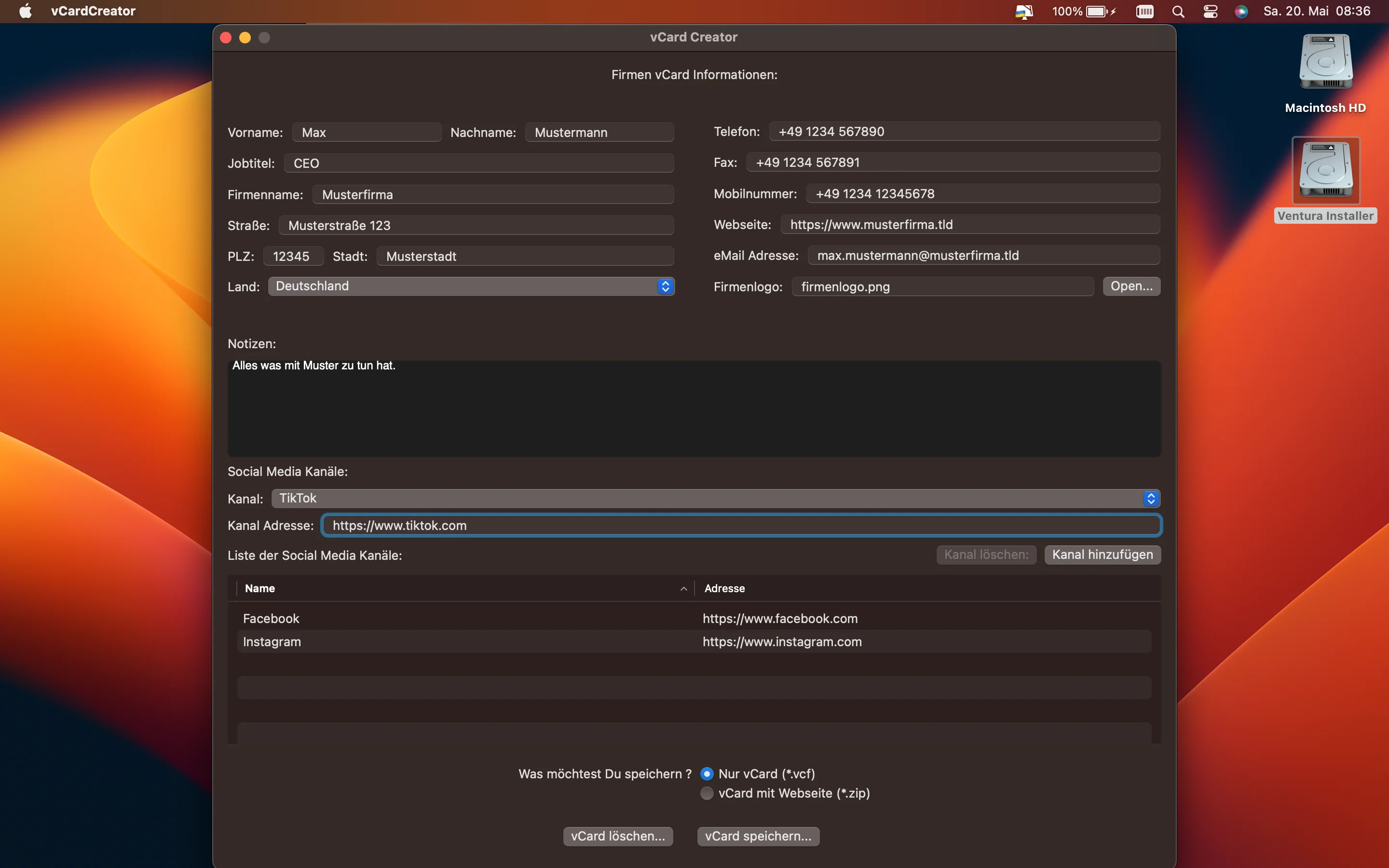The image size is (1389, 868).
Task: Click the vCard speichern... button
Action: tap(758, 836)
